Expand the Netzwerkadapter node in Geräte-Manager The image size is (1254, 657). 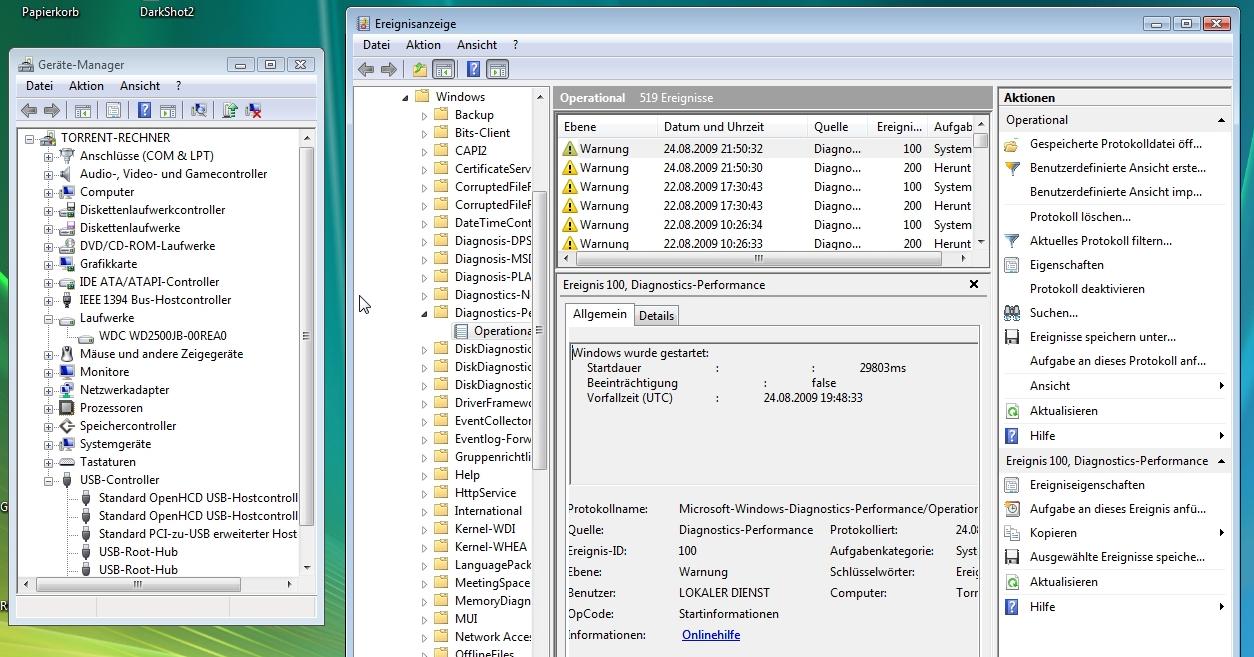coord(48,390)
